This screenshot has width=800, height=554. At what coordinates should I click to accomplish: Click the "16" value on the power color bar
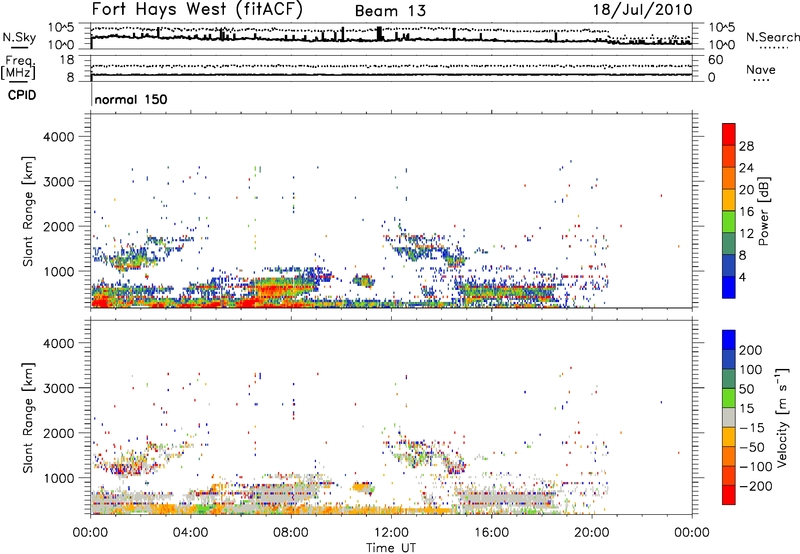(x=746, y=212)
